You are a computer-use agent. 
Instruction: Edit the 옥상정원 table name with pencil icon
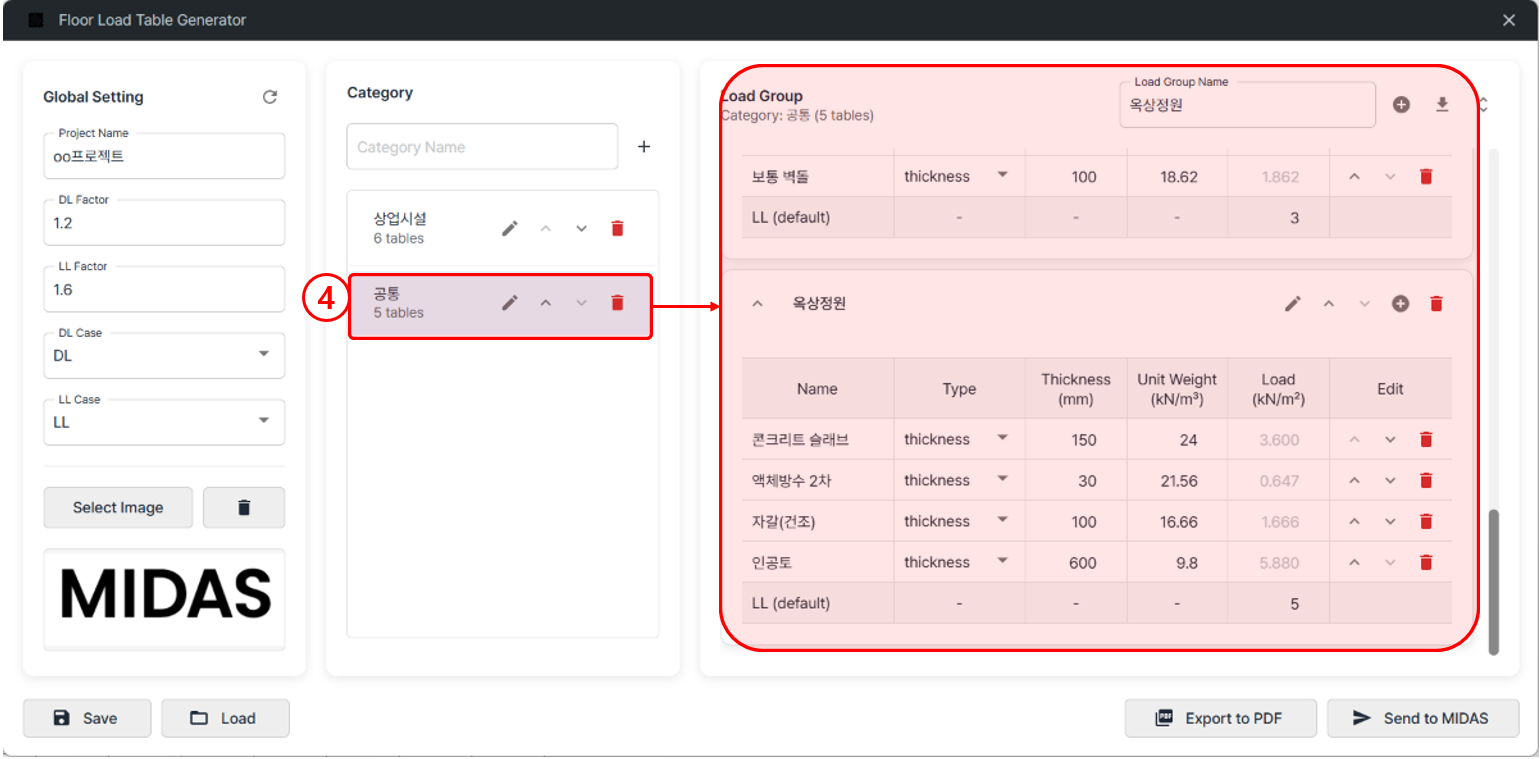tap(1294, 303)
